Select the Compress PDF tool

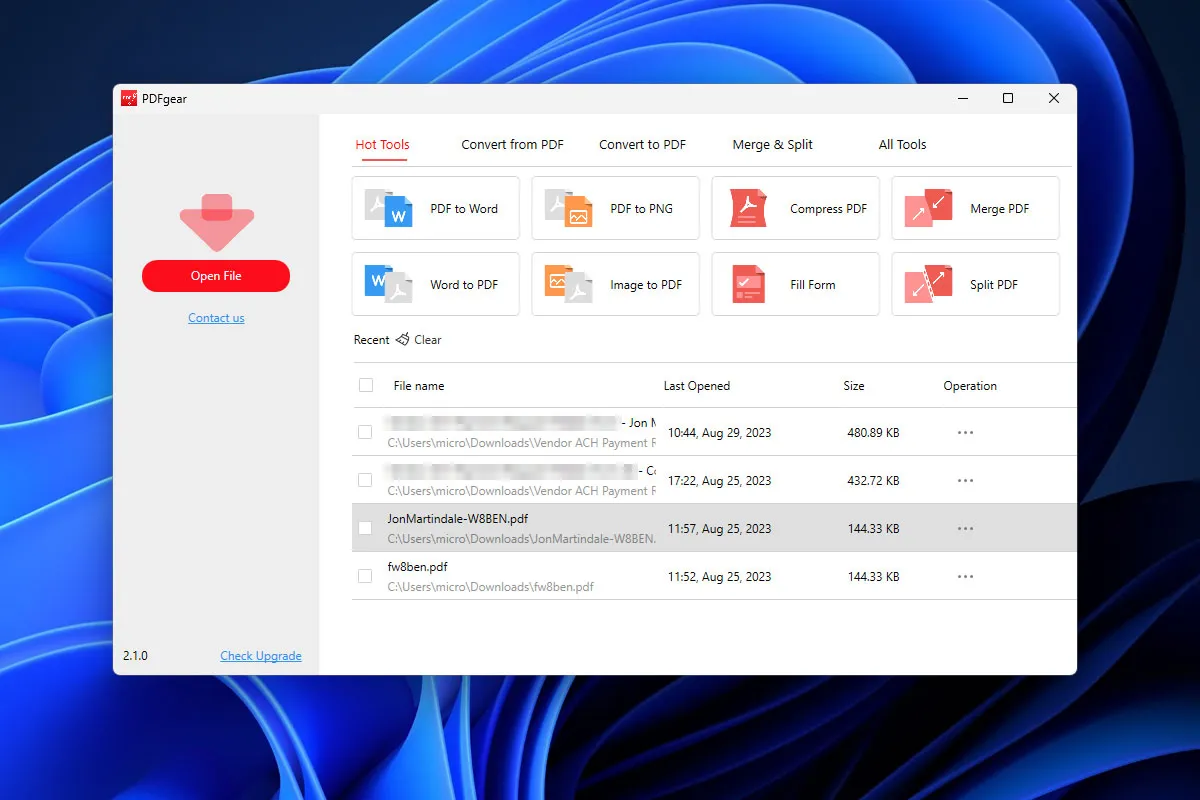[795, 208]
